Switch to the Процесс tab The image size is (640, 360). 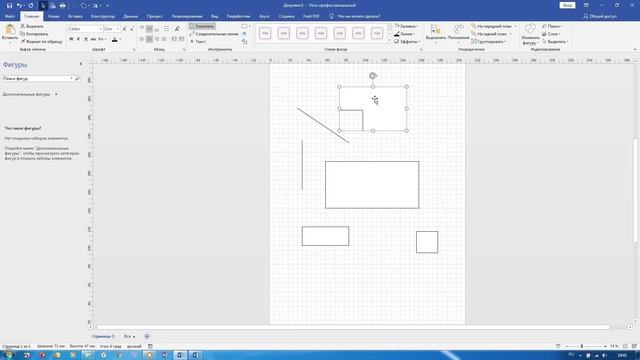[155, 16]
